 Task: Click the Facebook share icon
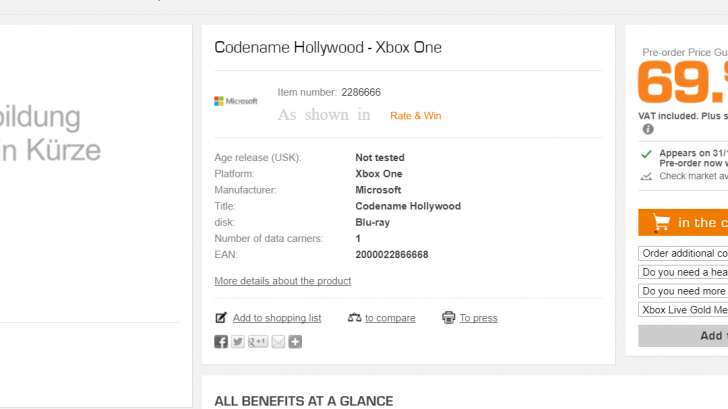click(x=221, y=342)
